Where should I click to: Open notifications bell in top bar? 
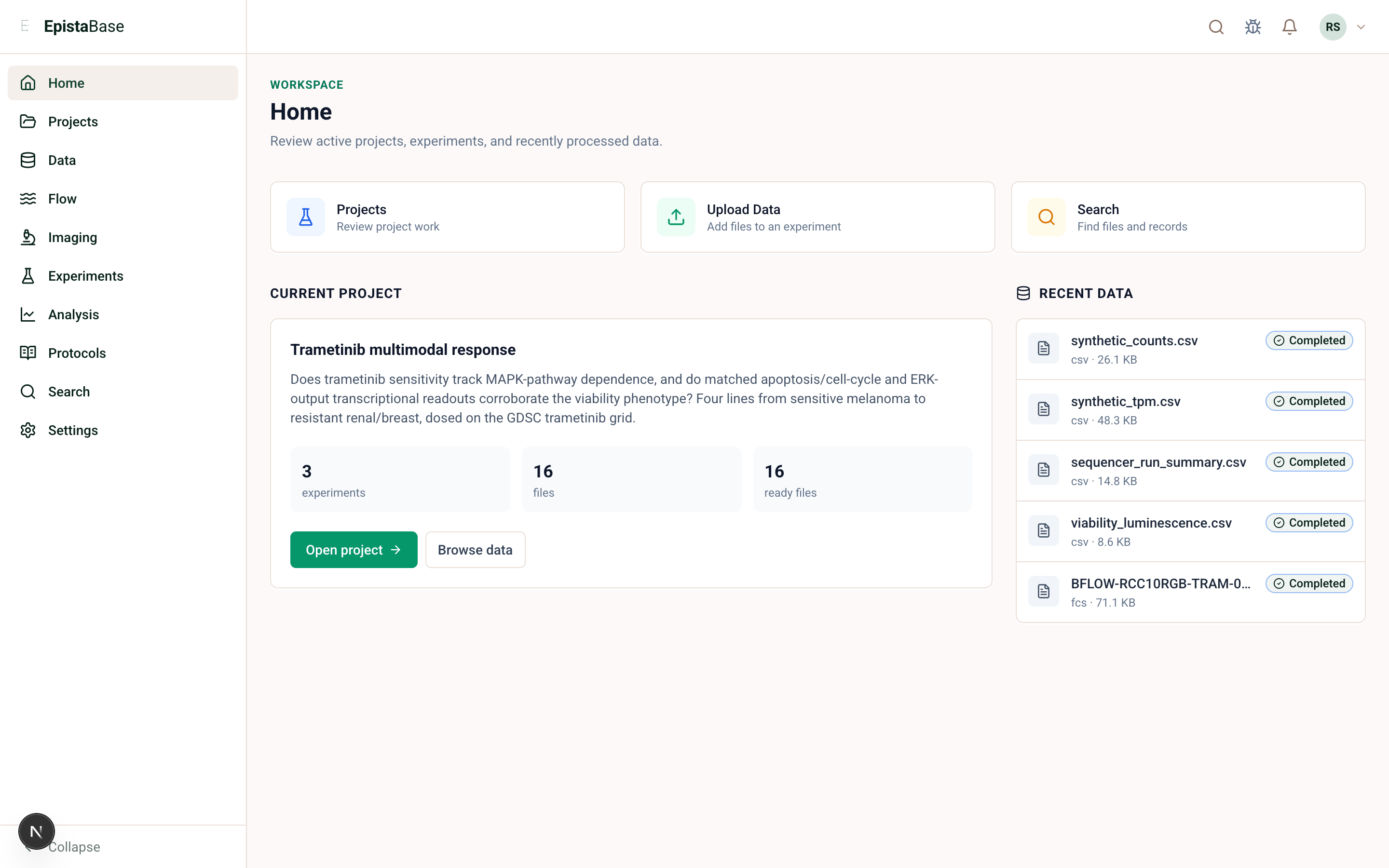coord(1289,27)
